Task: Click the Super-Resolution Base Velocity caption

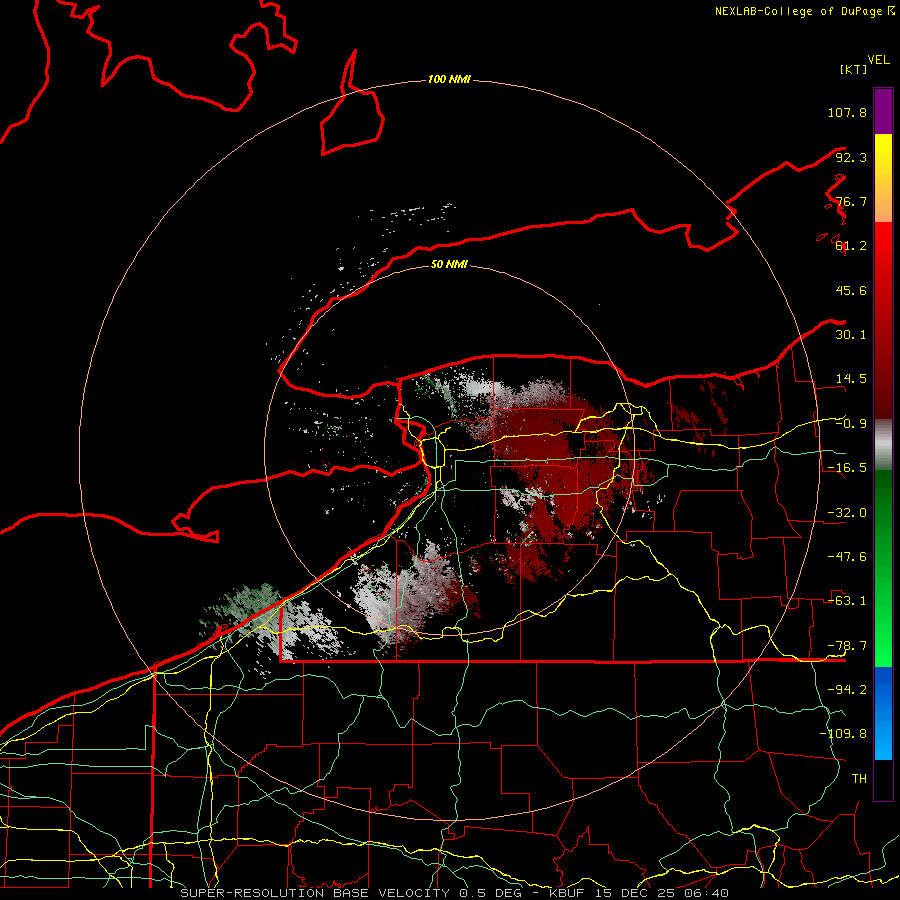Action: pyautogui.click(x=455, y=893)
